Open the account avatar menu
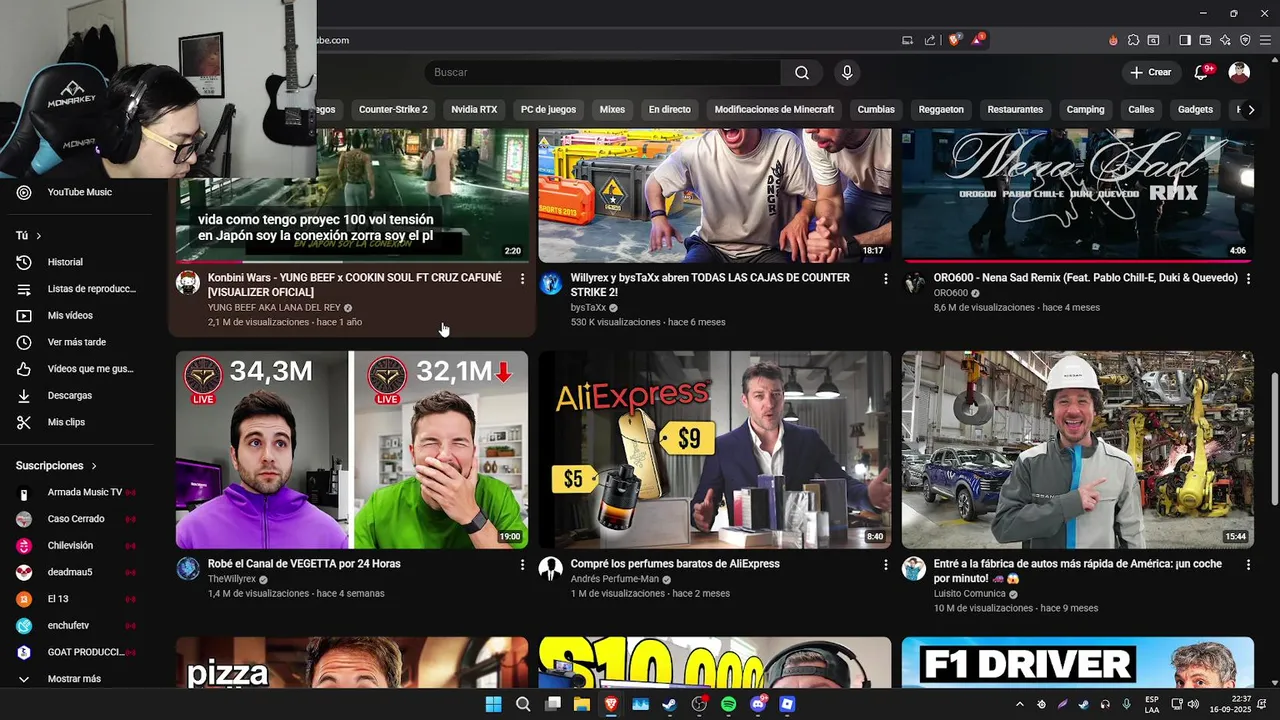This screenshot has width=1280, height=720. pos(1239,72)
